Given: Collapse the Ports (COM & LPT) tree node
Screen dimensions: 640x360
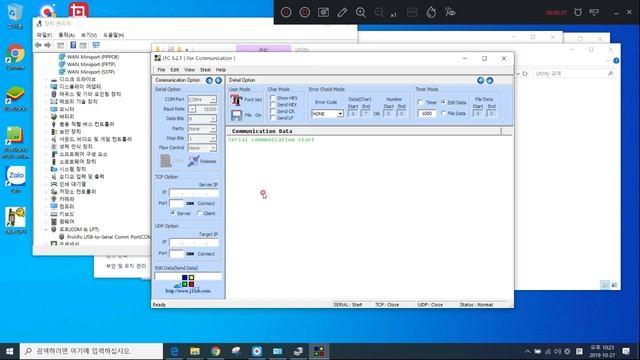Looking at the screenshot, I should click(x=46, y=229).
